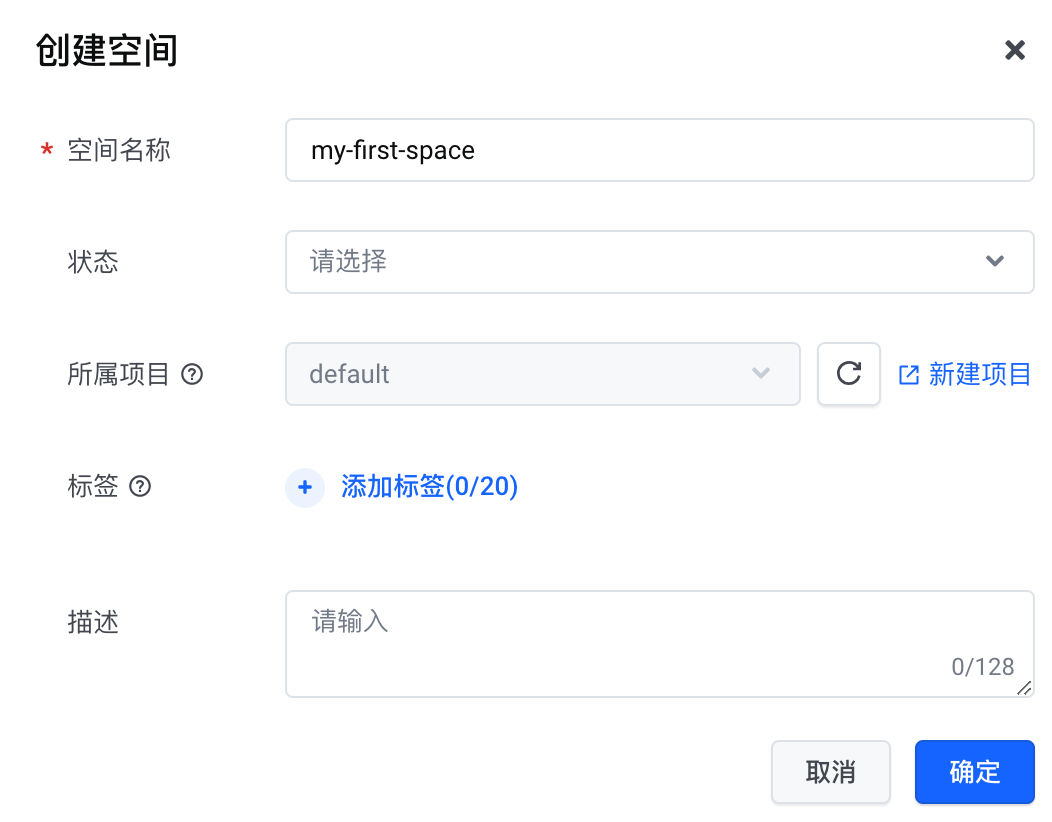The width and height of the screenshot is (1052, 822).
Task: Click the round plus icon to add a tag
Action: (305, 488)
